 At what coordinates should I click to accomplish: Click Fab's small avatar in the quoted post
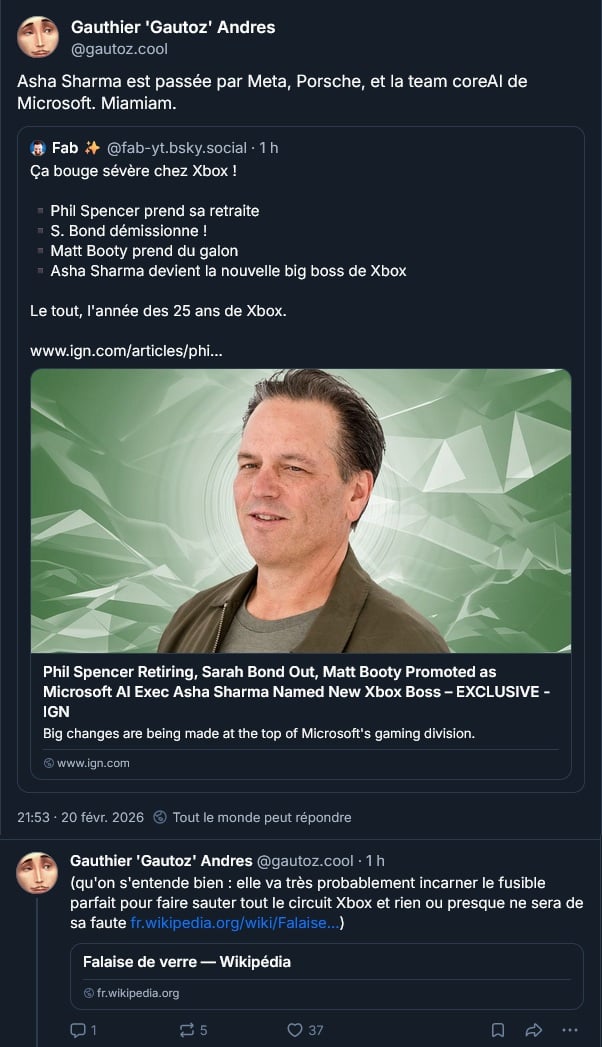pos(39,148)
